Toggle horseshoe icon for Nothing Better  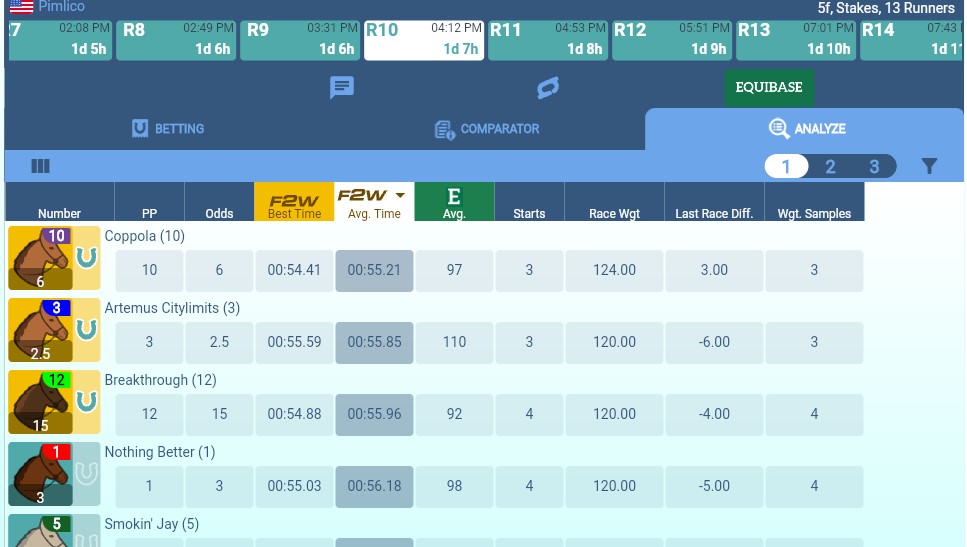87,474
